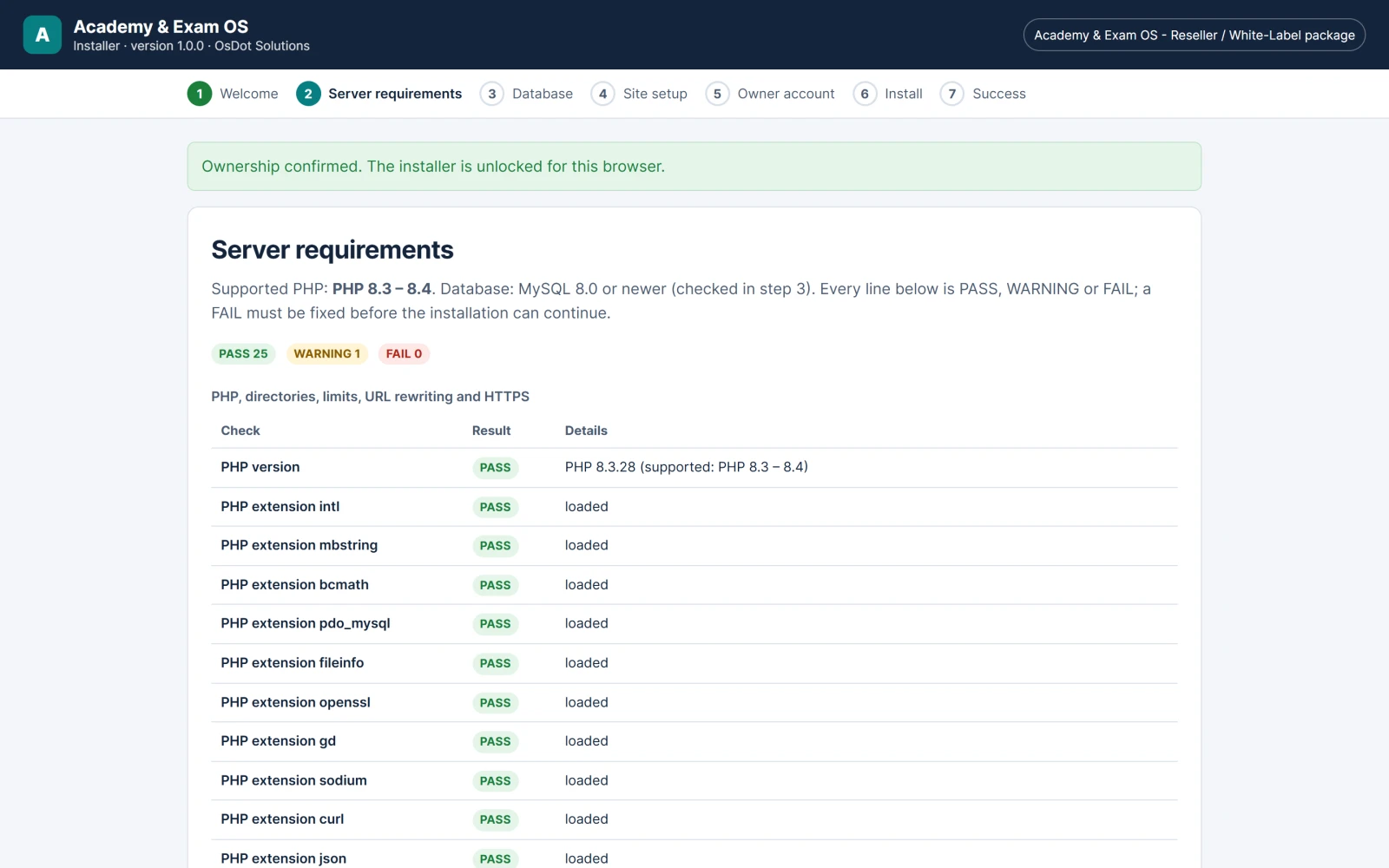This screenshot has height=868, width=1389.
Task: Click the step 7 number circle
Action: (952, 94)
